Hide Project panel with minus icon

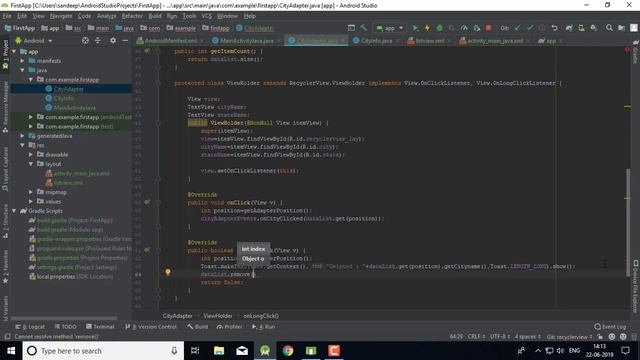pos(125,40)
